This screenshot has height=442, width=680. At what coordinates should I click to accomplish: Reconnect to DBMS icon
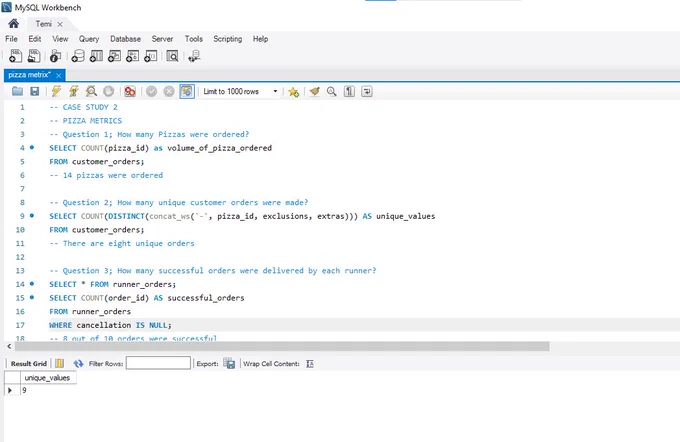pos(194,56)
